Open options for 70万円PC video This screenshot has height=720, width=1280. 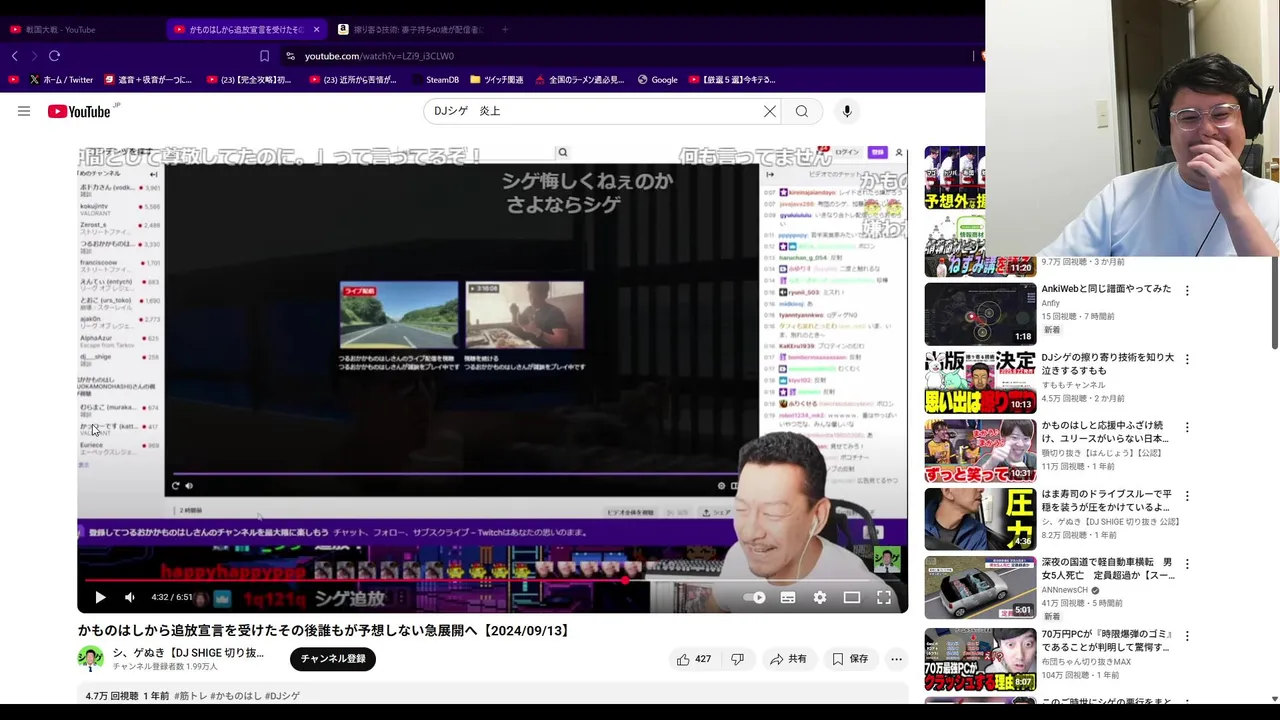tap(1187, 635)
